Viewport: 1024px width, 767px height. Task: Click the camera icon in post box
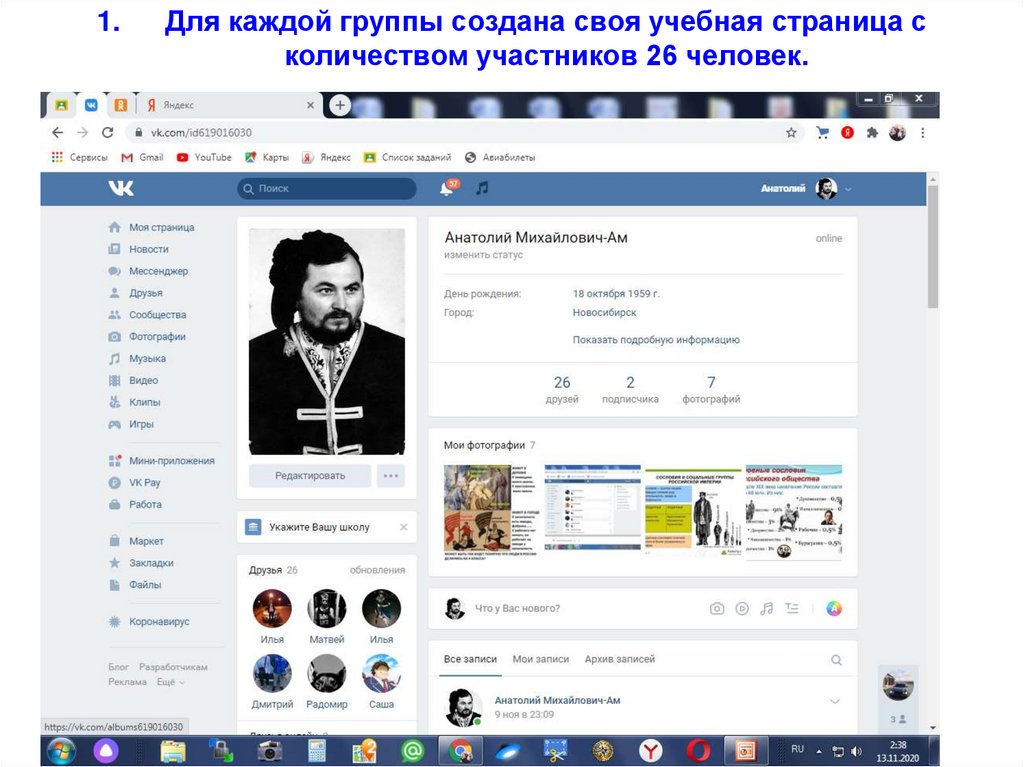pyautogui.click(x=716, y=608)
